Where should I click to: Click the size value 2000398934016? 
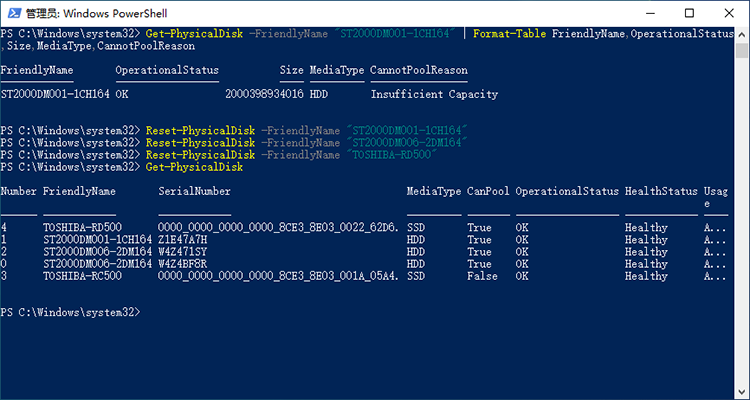(x=264, y=94)
